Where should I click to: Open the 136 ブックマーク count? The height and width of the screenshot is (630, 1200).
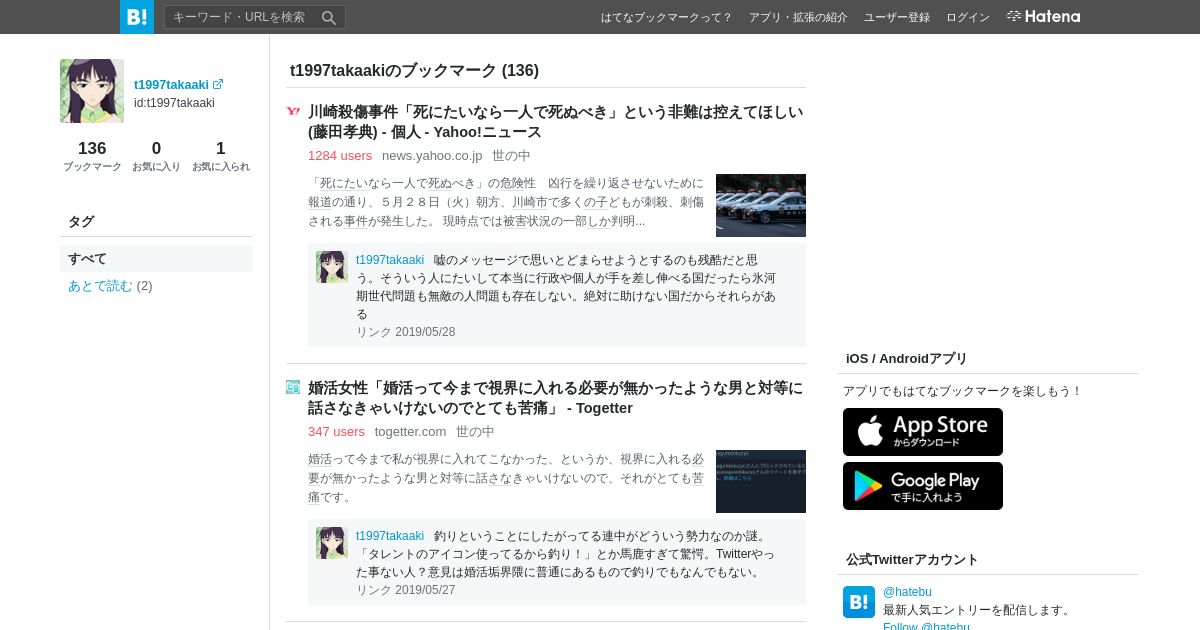click(x=92, y=156)
